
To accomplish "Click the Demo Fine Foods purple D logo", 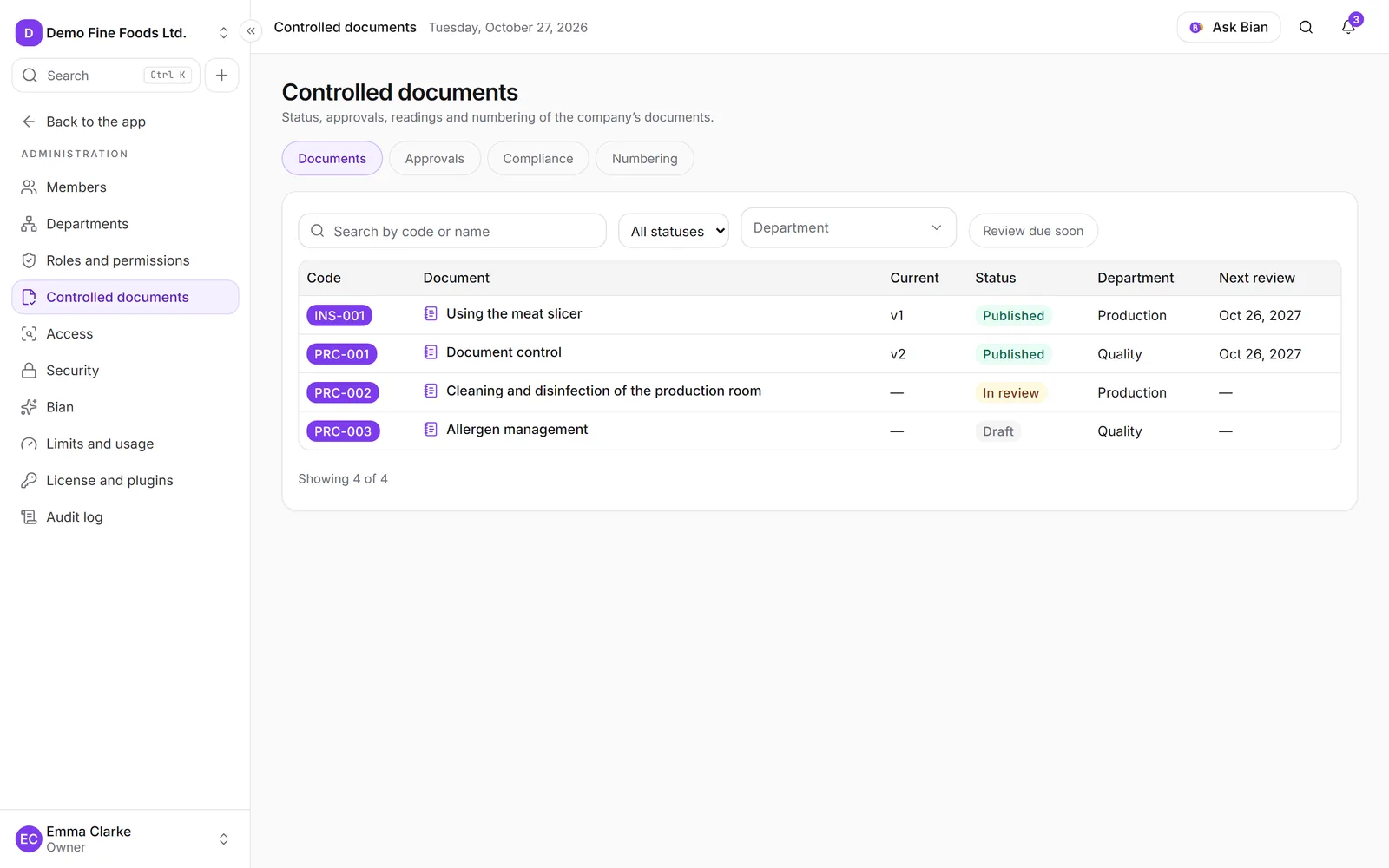I will coord(29,33).
